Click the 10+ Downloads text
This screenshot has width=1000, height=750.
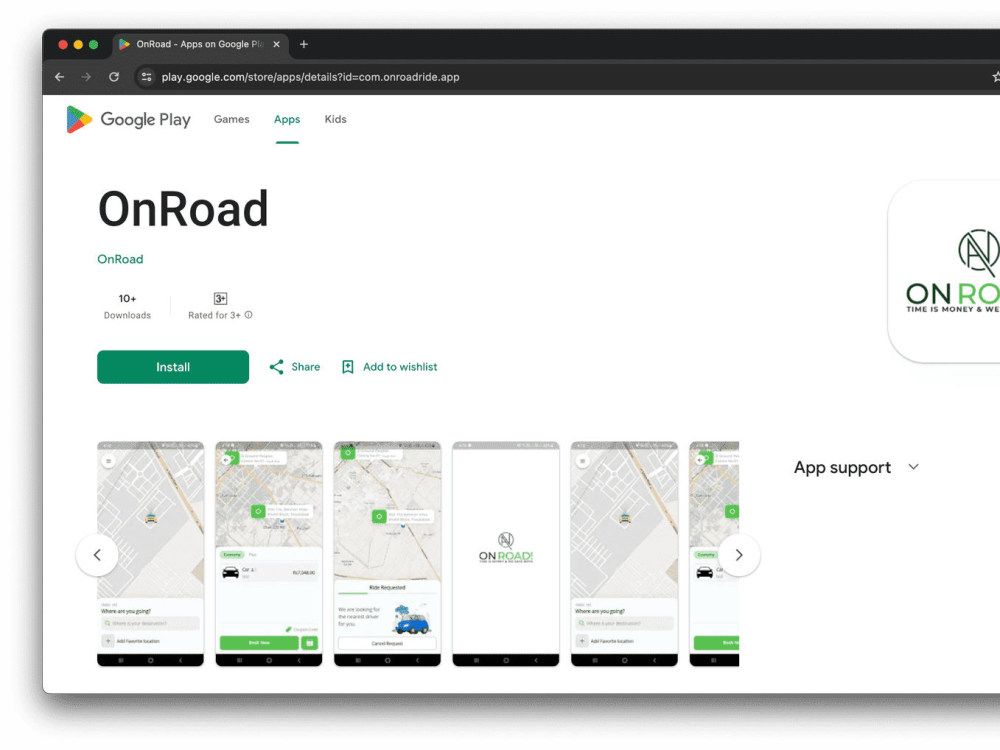coord(128,306)
